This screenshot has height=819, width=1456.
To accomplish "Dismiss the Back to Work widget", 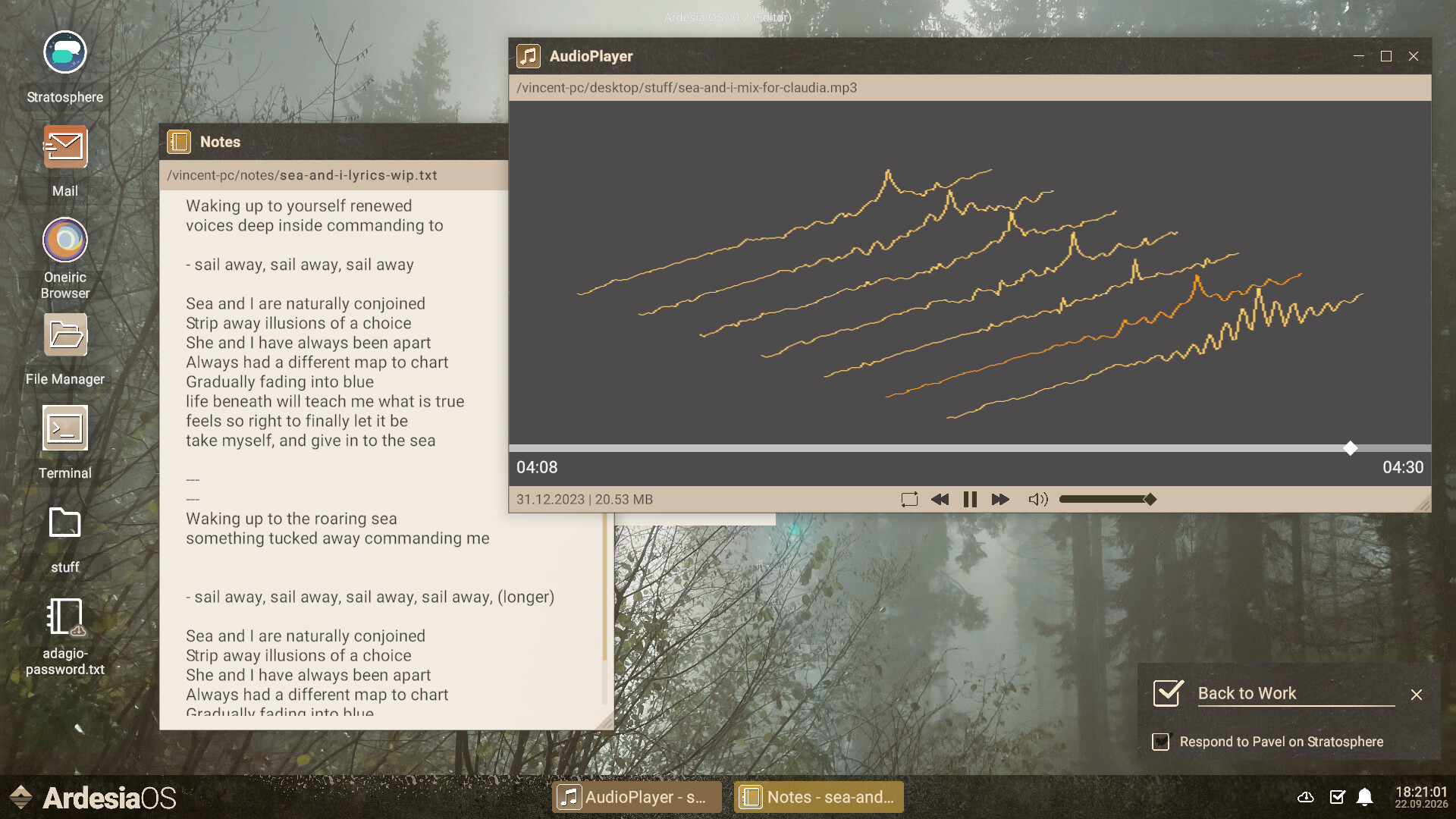I will point(1417,695).
